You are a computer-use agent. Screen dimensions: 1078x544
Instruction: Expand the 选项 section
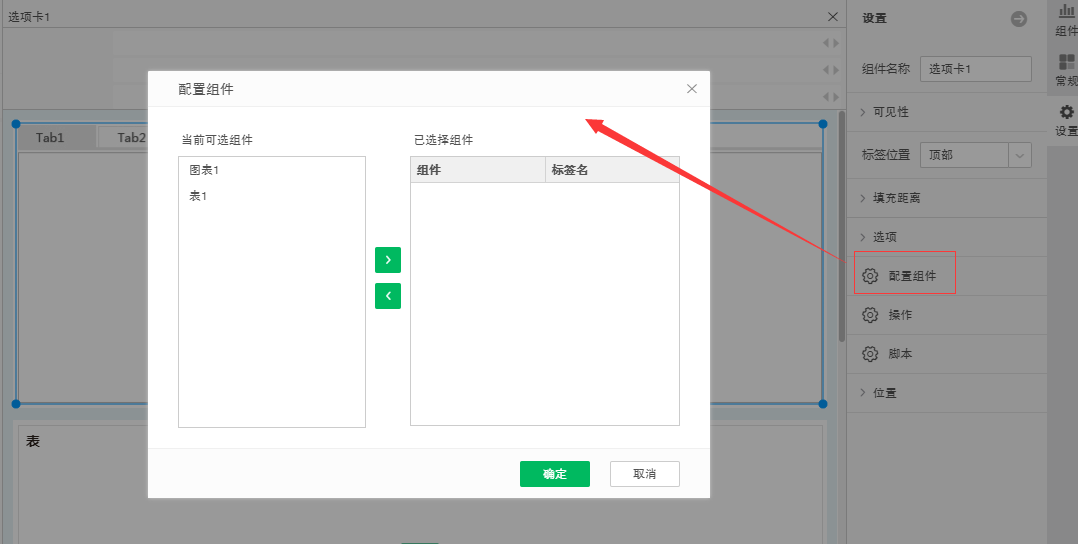click(x=884, y=237)
